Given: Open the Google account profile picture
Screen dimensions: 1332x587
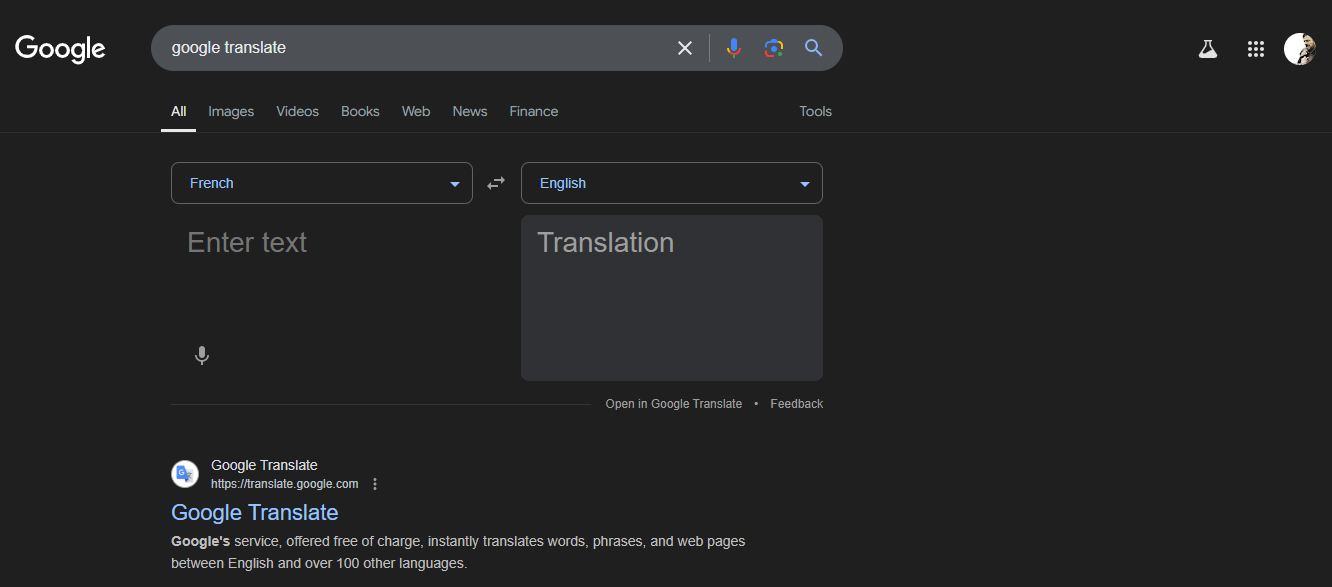Looking at the screenshot, I should click(1299, 49).
